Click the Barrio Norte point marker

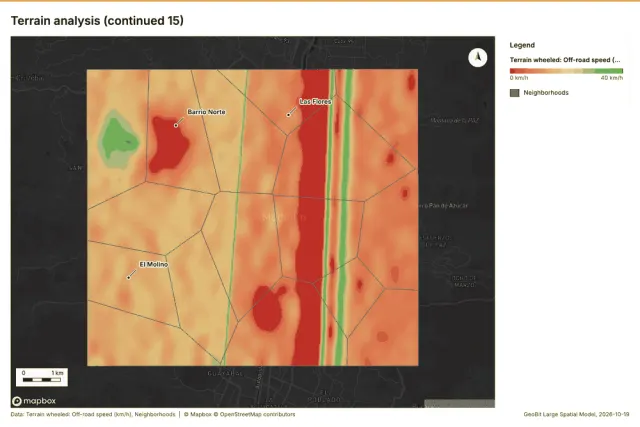click(176, 125)
